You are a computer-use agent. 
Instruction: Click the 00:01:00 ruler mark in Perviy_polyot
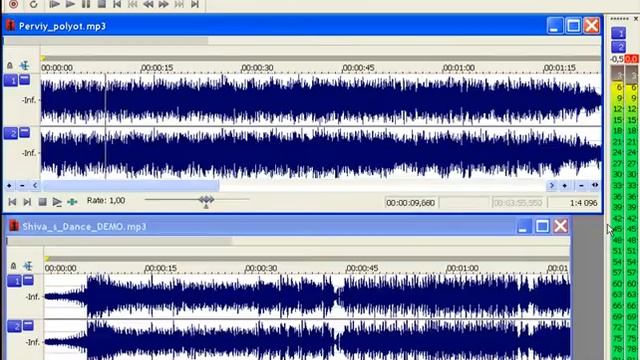click(x=459, y=68)
